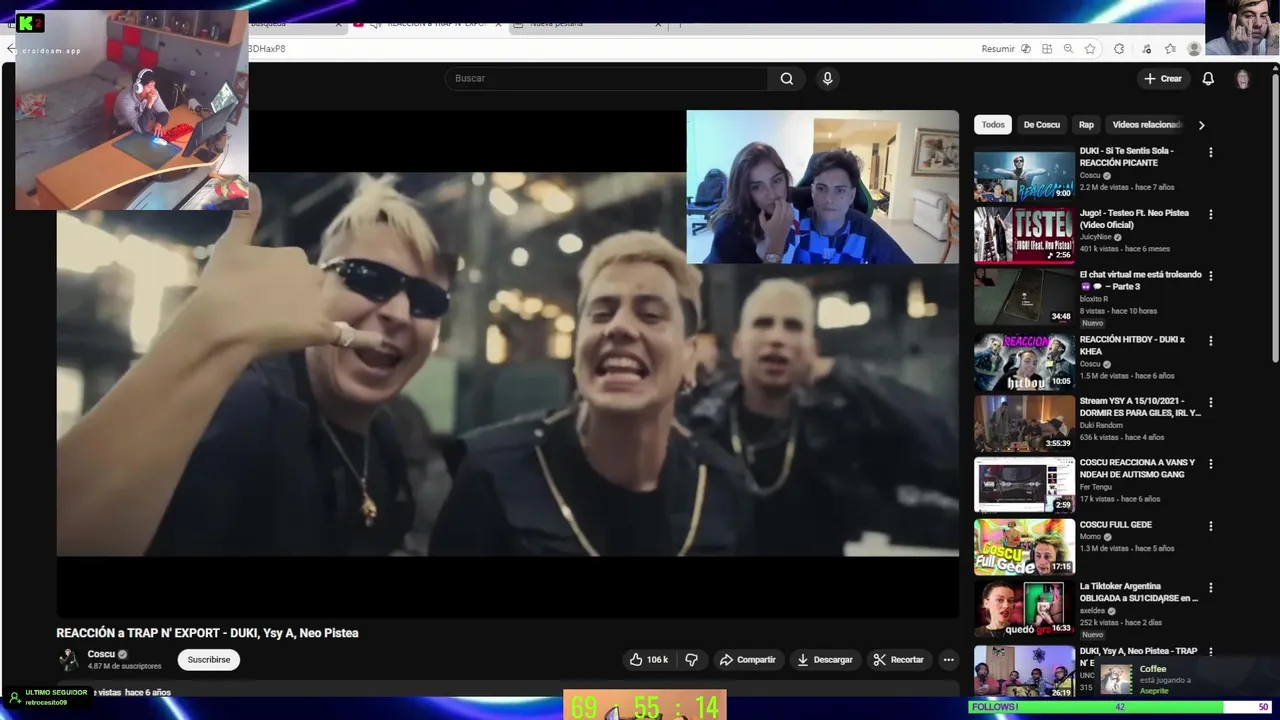1280x720 pixels.
Task: Open YouTube notifications bell
Action: coord(1208,78)
